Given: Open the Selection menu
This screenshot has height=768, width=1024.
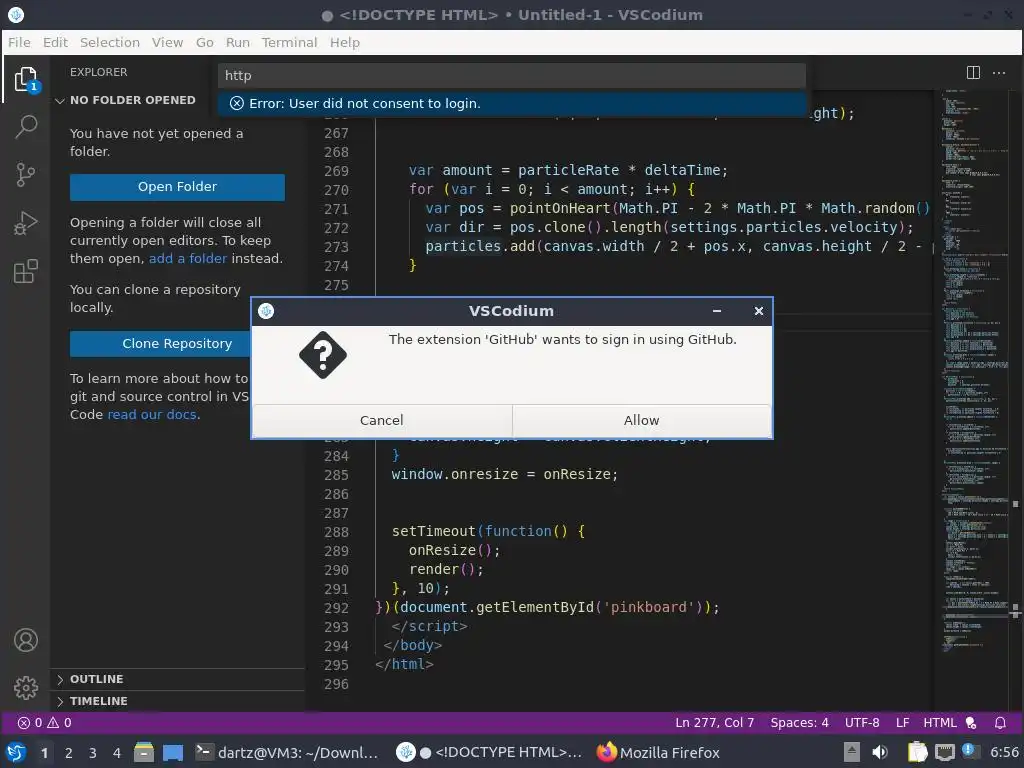Looking at the screenshot, I should 110,42.
